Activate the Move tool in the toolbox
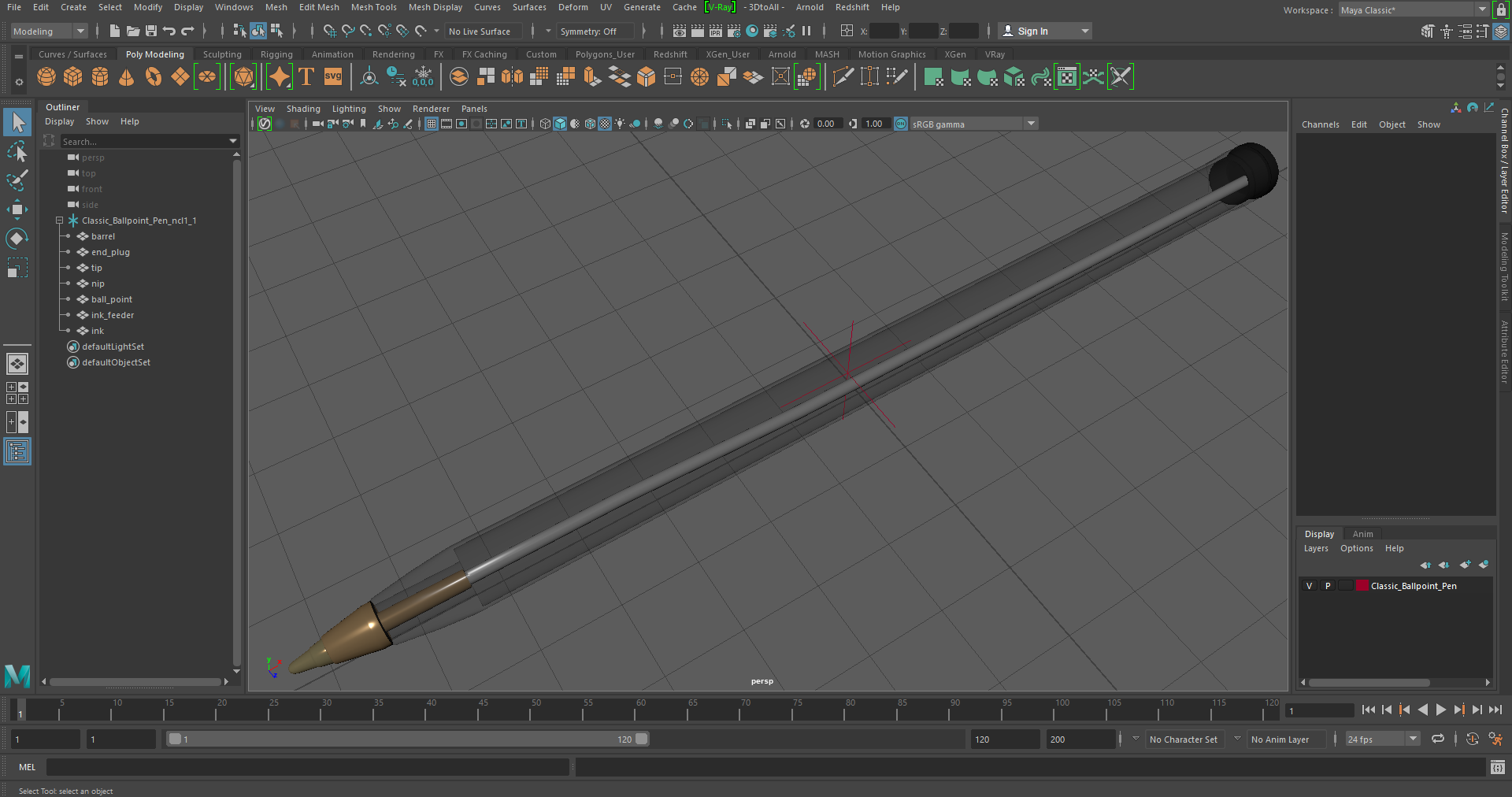This screenshot has width=1512, height=797. (x=17, y=209)
